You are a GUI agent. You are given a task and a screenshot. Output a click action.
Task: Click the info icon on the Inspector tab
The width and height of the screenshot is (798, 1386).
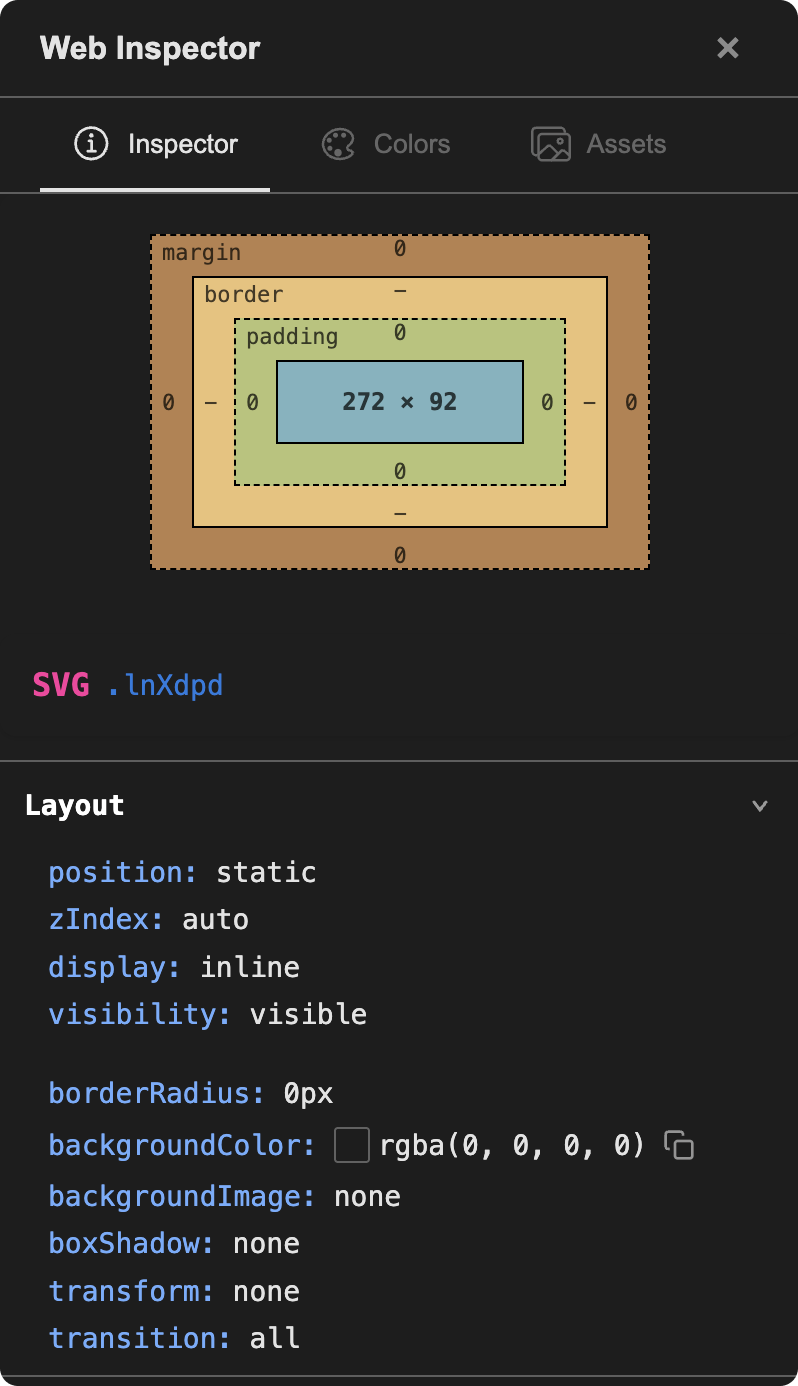91,143
